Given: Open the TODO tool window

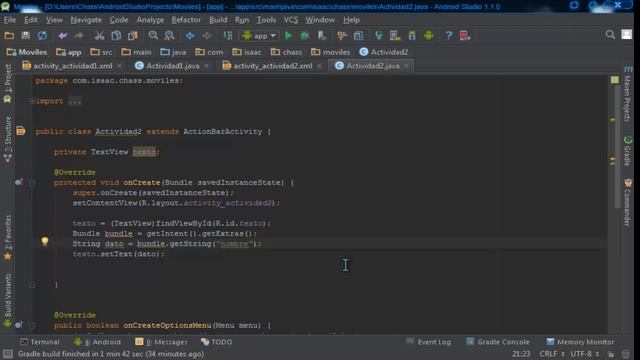Looking at the screenshot, I should [x=217, y=342].
